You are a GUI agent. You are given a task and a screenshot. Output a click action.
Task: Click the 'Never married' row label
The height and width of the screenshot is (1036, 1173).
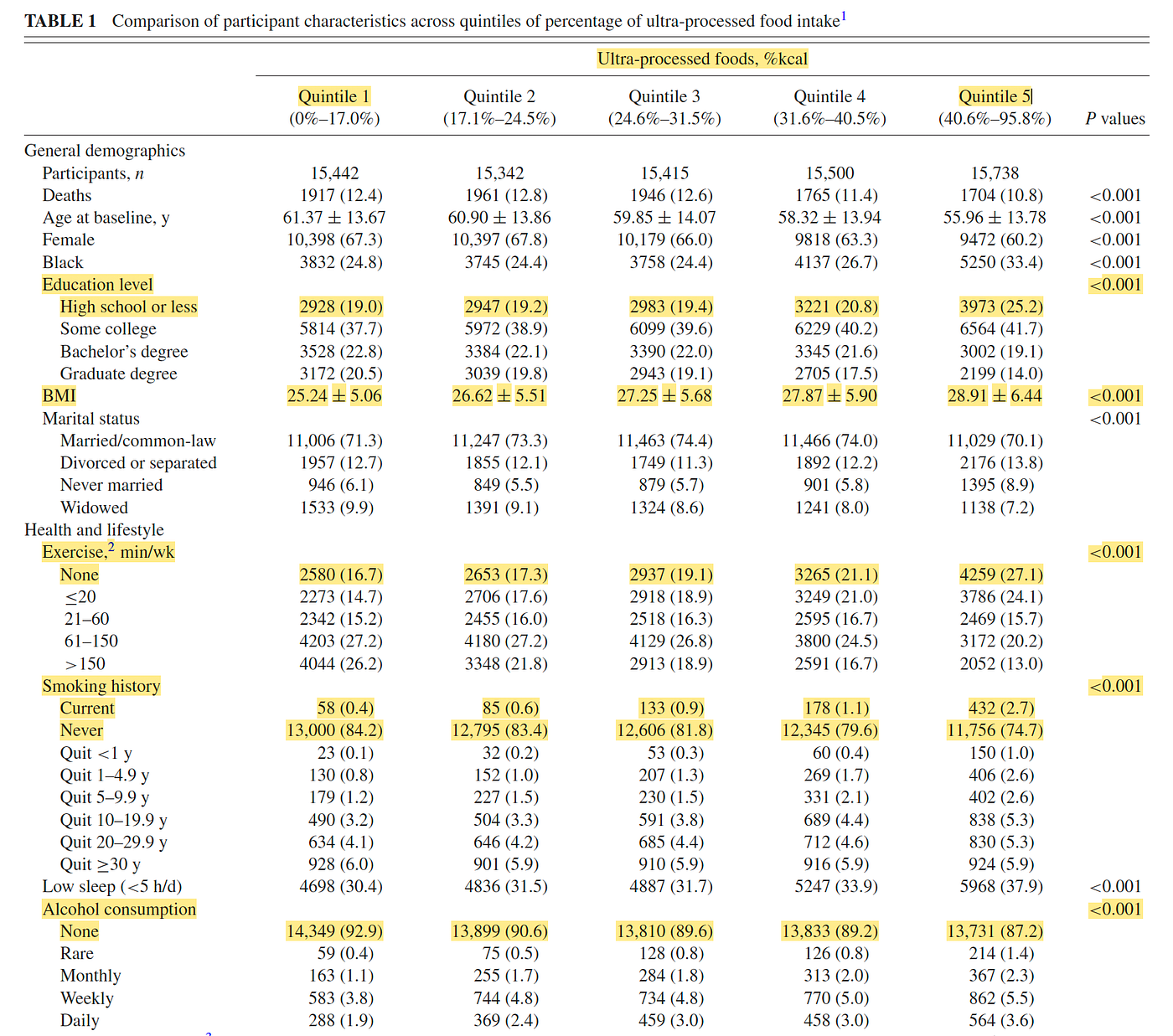point(111,485)
